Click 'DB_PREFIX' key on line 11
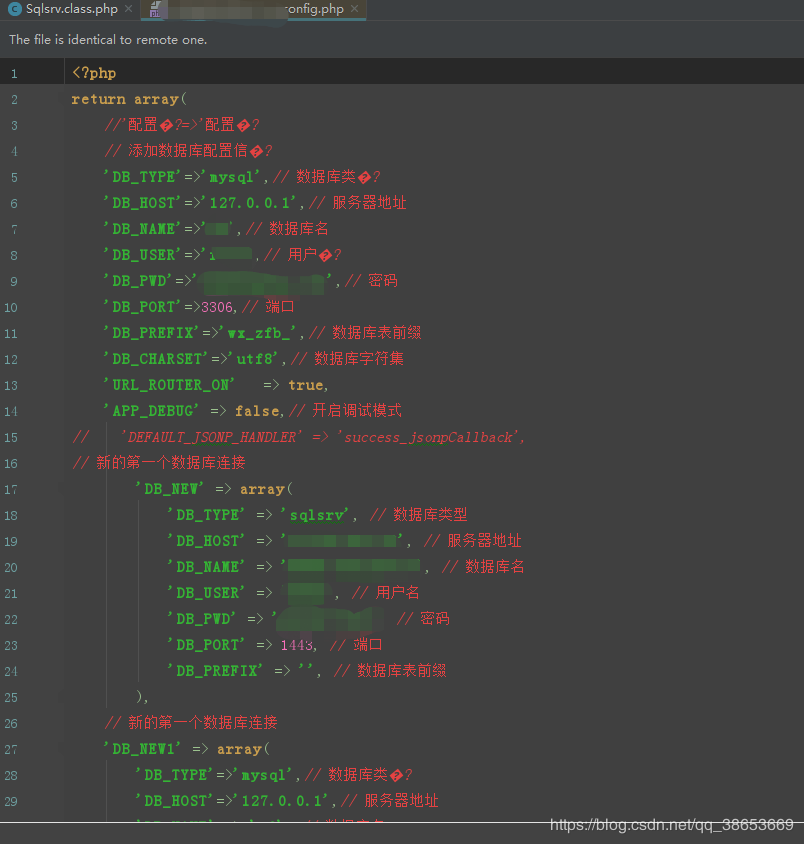The width and height of the screenshot is (804, 844). 151,333
